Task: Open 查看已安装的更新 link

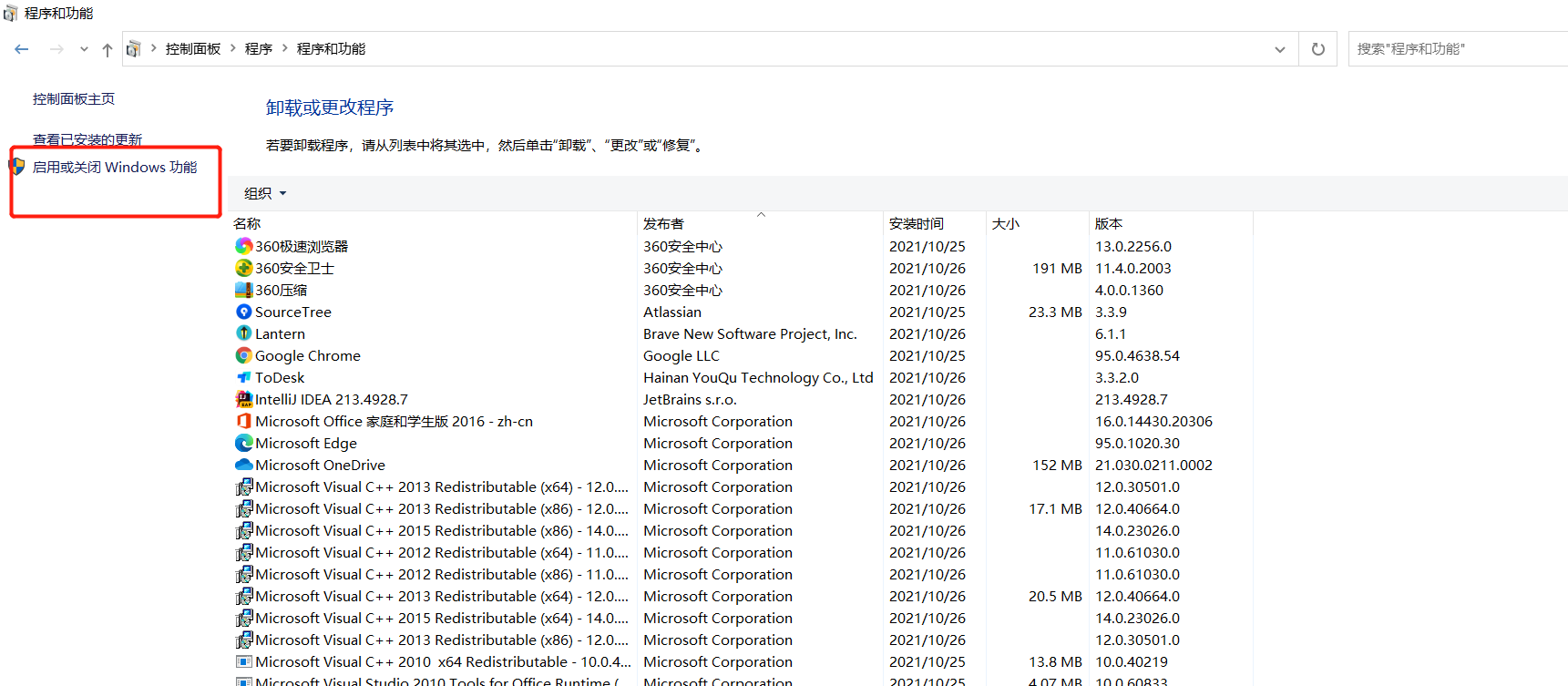Action: click(87, 139)
